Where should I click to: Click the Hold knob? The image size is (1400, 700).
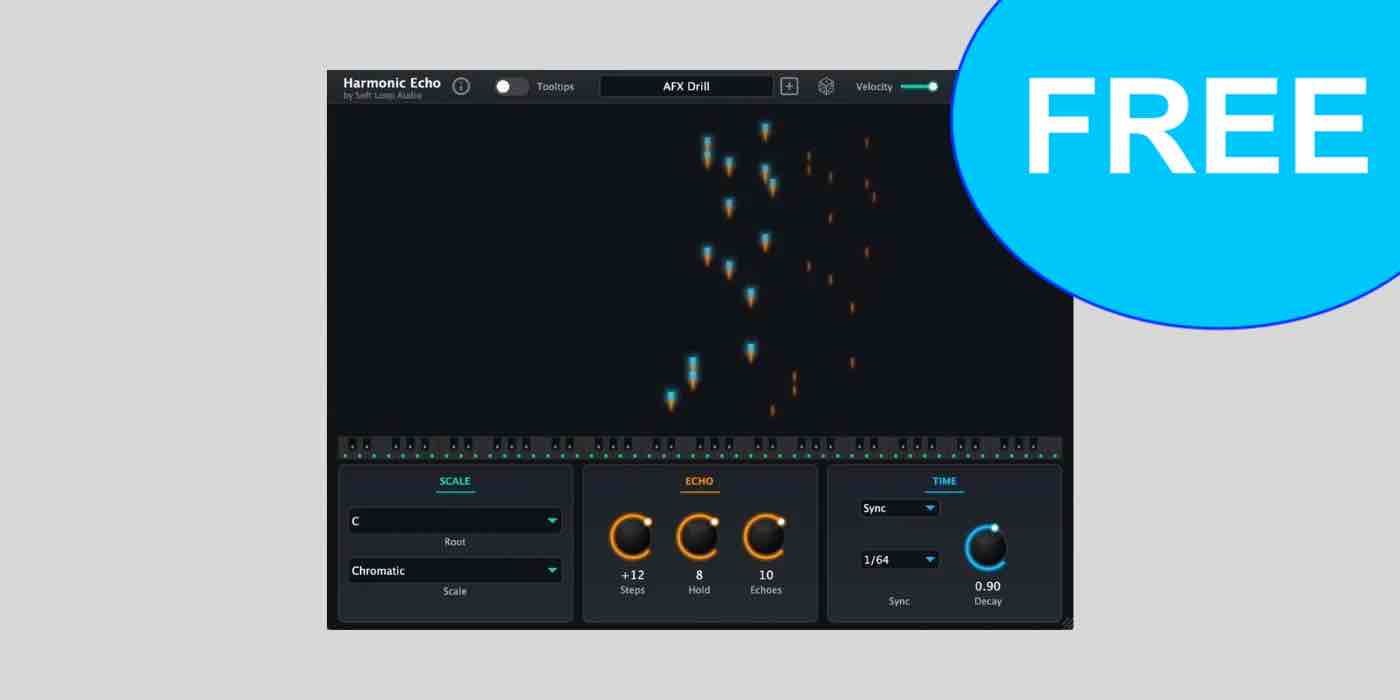pyautogui.click(x=699, y=538)
